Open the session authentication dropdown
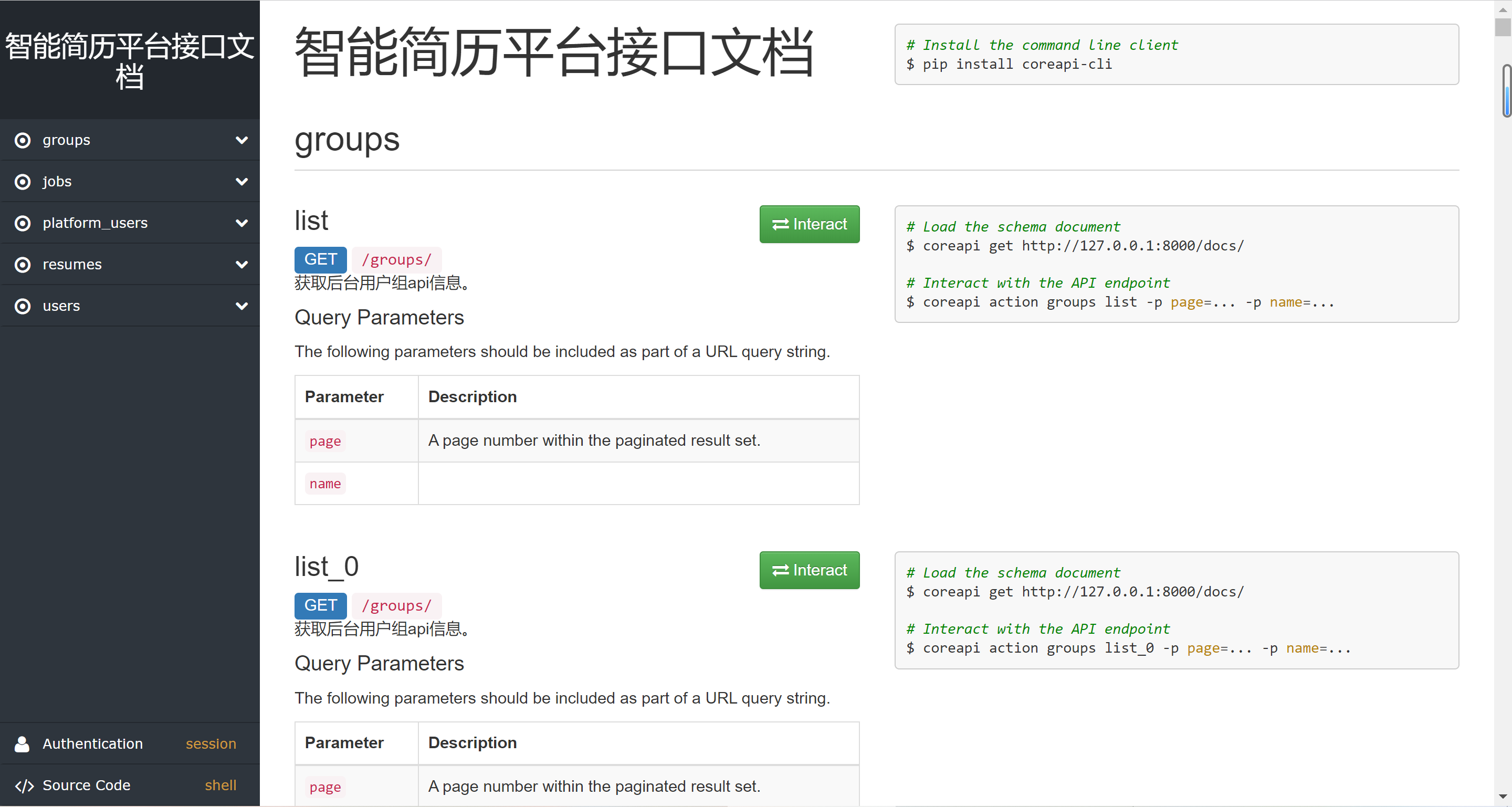The width and height of the screenshot is (1512, 807). click(x=211, y=743)
